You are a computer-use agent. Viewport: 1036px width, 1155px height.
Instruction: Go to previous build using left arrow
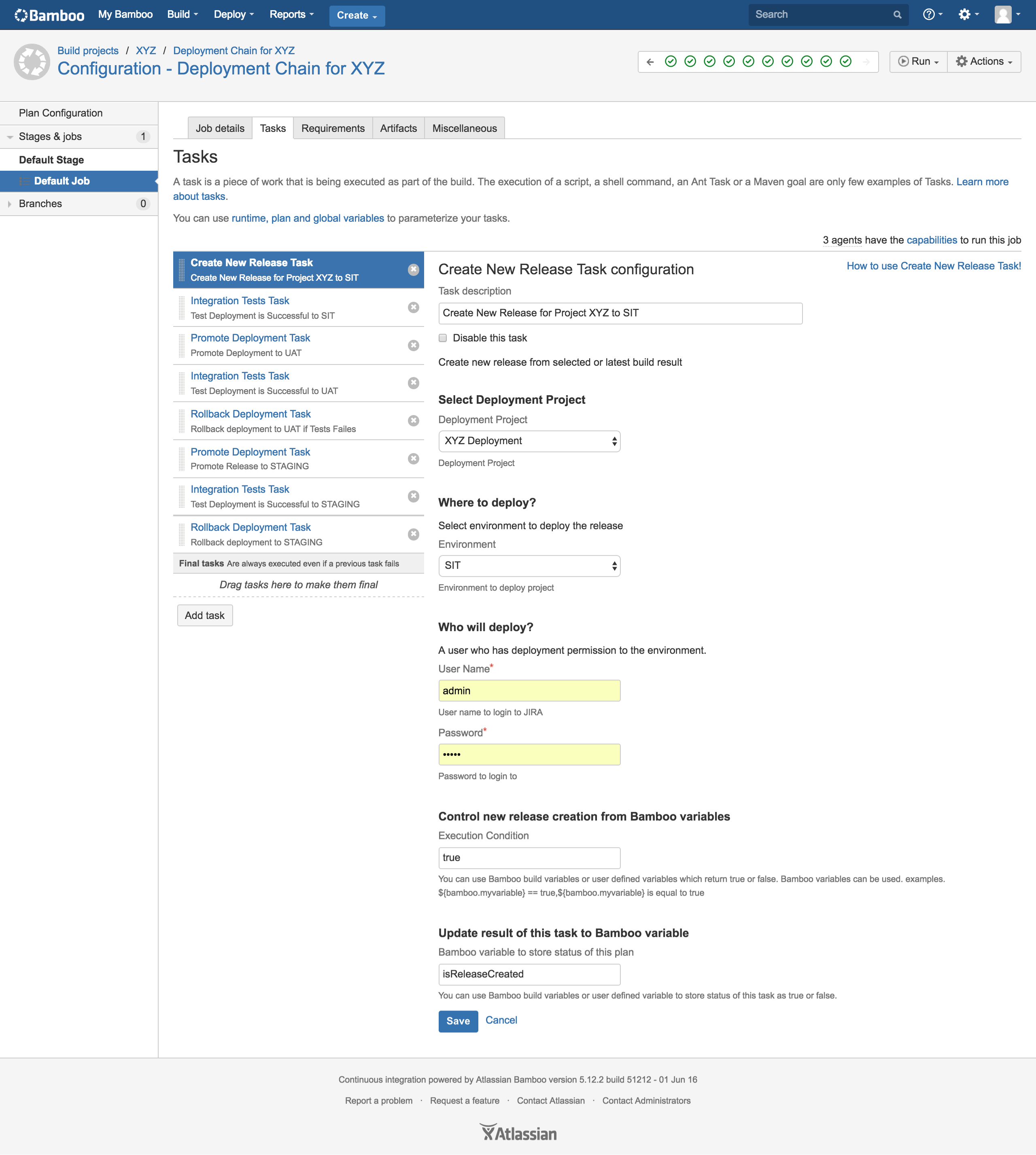[x=650, y=61]
